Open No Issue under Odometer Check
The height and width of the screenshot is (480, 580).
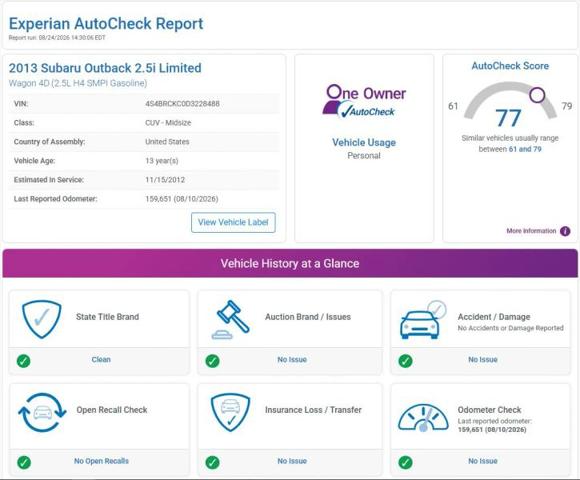(x=483, y=461)
